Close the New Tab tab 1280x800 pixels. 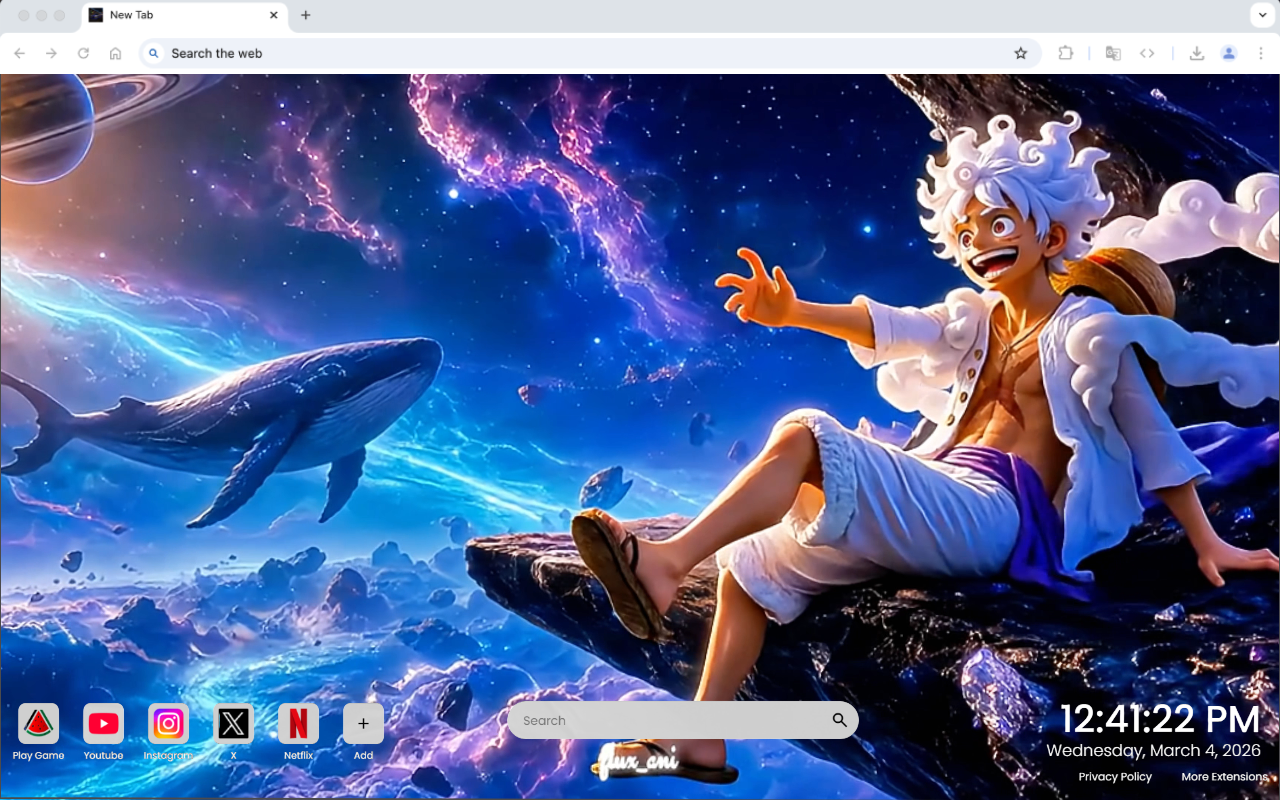click(x=274, y=15)
